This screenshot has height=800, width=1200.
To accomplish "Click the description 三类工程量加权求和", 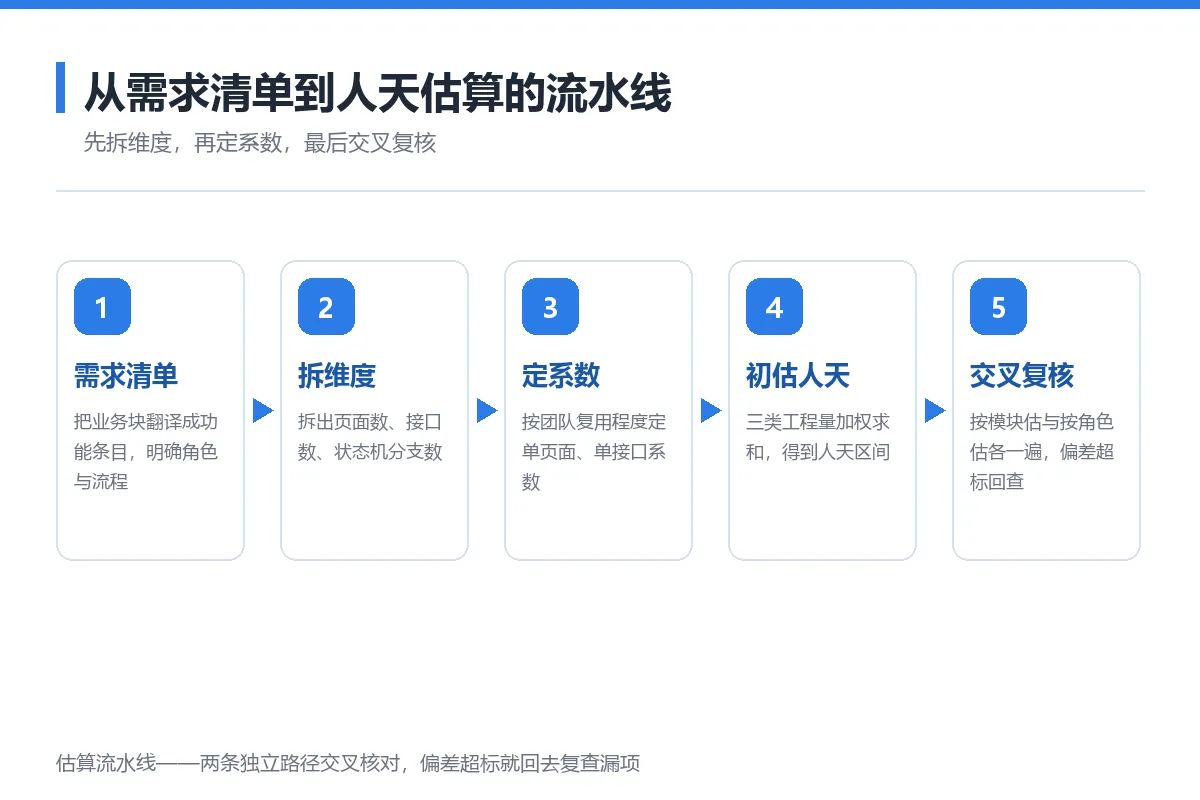I will pyautogui.click(x=818, y=437).
